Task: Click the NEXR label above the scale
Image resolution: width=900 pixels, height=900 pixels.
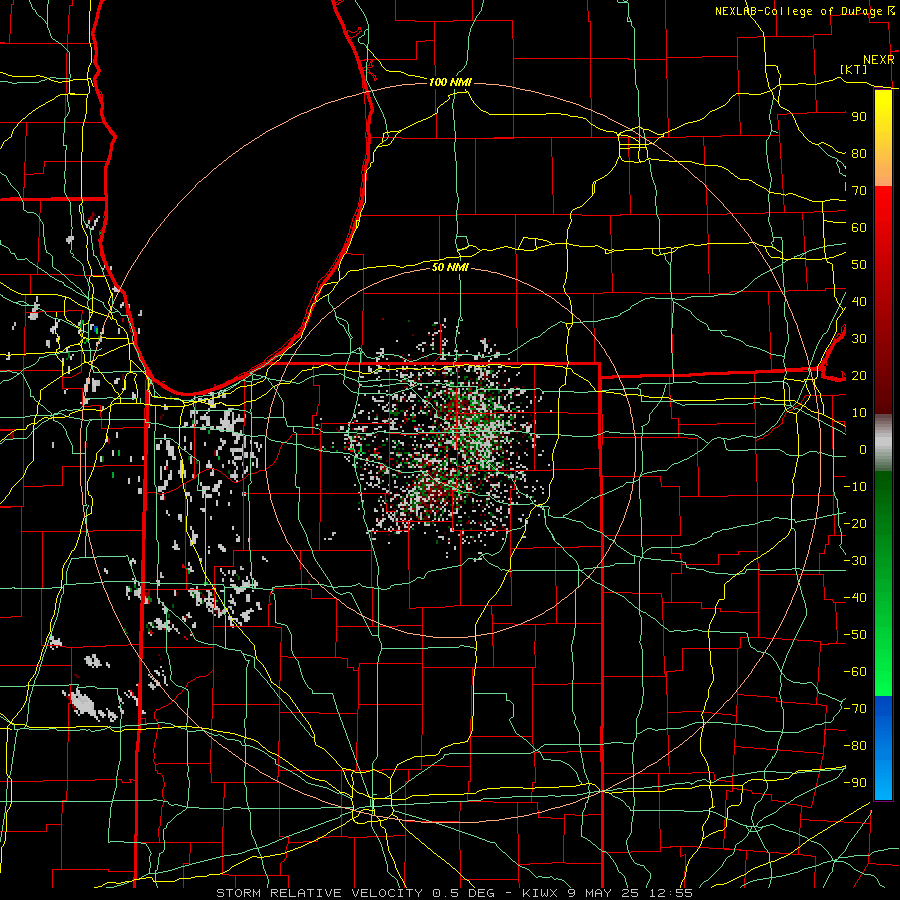Action: click(x=879, y=60)
